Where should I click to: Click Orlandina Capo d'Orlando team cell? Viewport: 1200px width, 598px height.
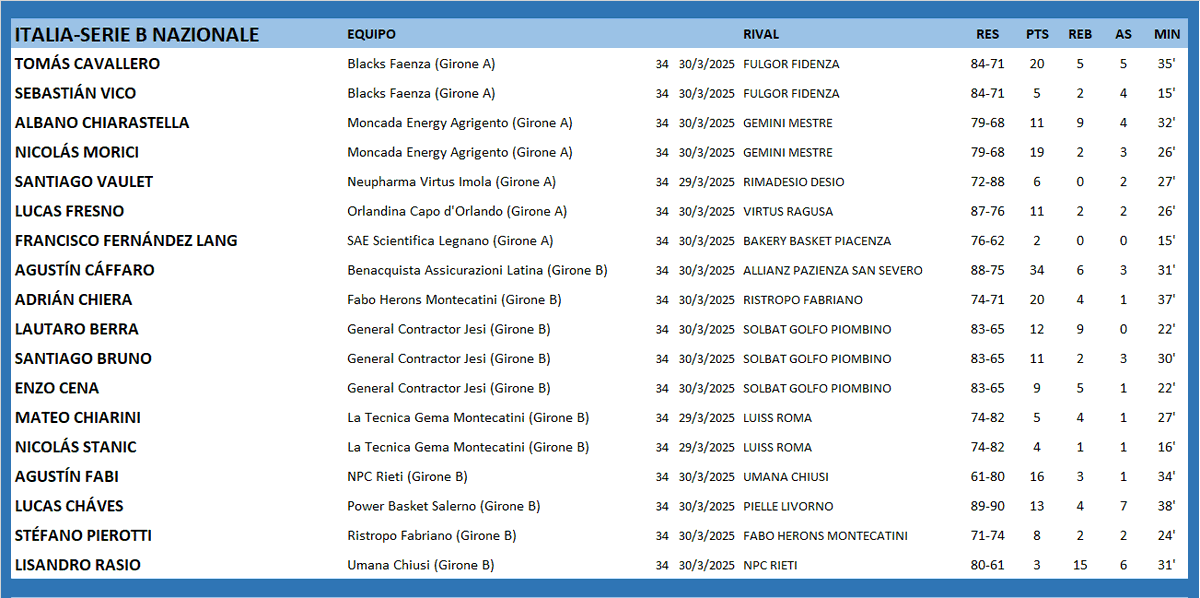pos(457,211)
